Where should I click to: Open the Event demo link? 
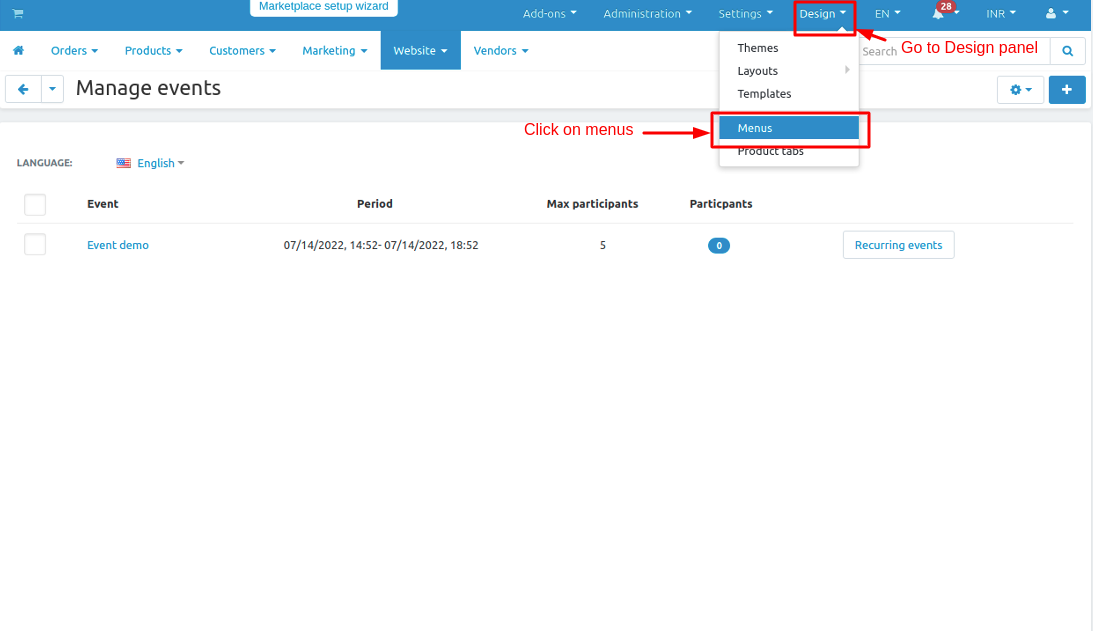118,245
